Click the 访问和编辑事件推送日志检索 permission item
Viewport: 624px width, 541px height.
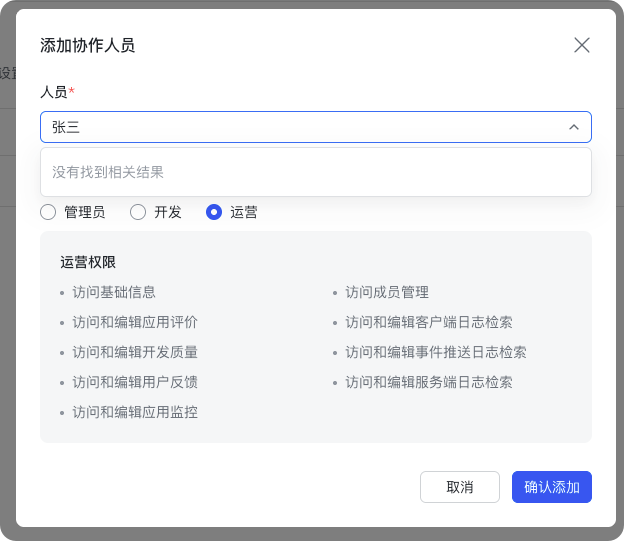tap(436, 352)
